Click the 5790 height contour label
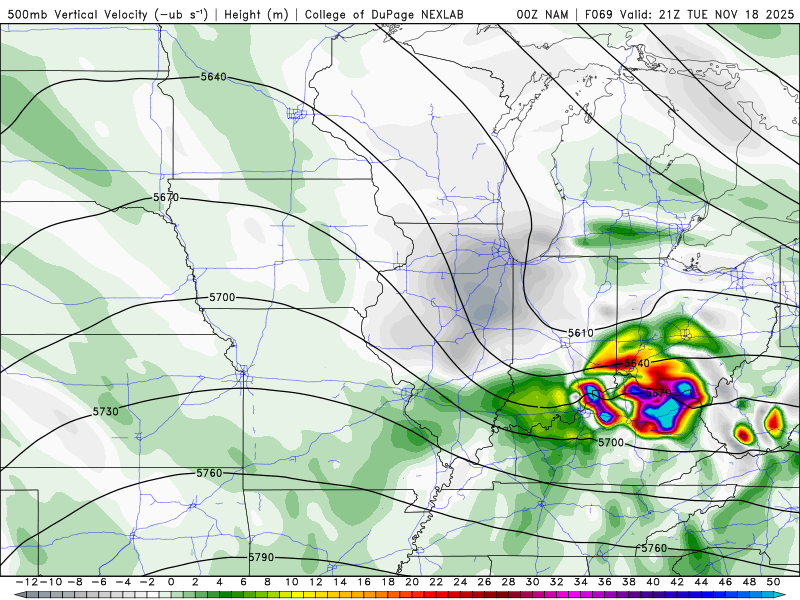 [261, 557]
